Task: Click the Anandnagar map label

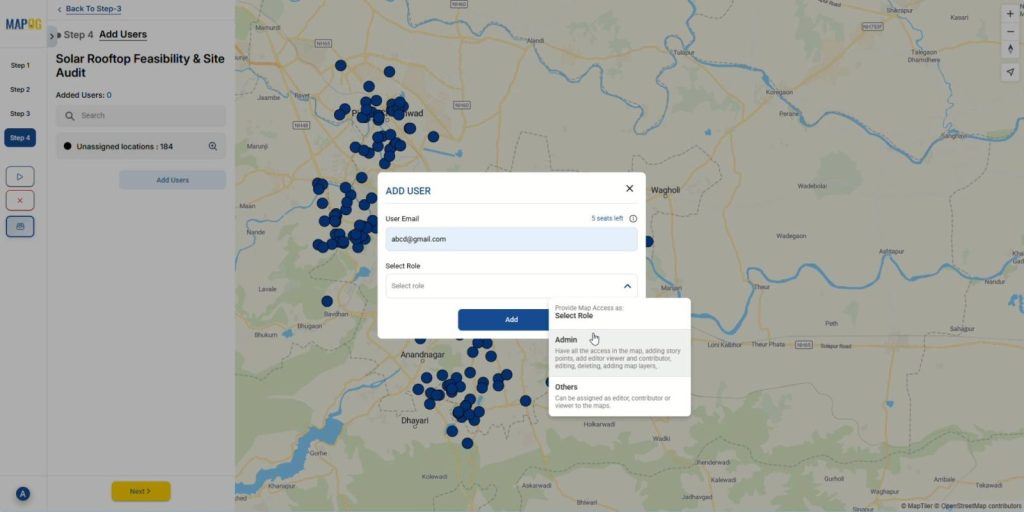Action: [x=423, y=355]
